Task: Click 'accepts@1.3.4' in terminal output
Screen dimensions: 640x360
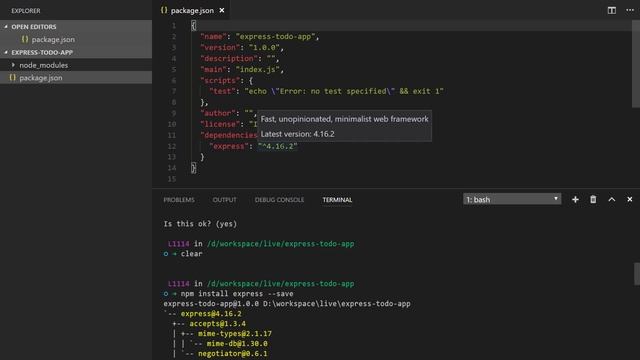Action: click(x=218, y=324)
